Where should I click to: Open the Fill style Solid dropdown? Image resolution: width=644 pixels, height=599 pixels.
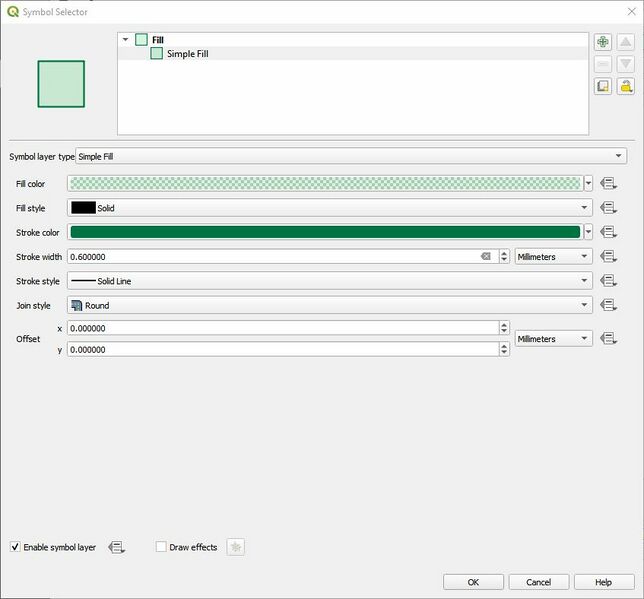[330, 208]
